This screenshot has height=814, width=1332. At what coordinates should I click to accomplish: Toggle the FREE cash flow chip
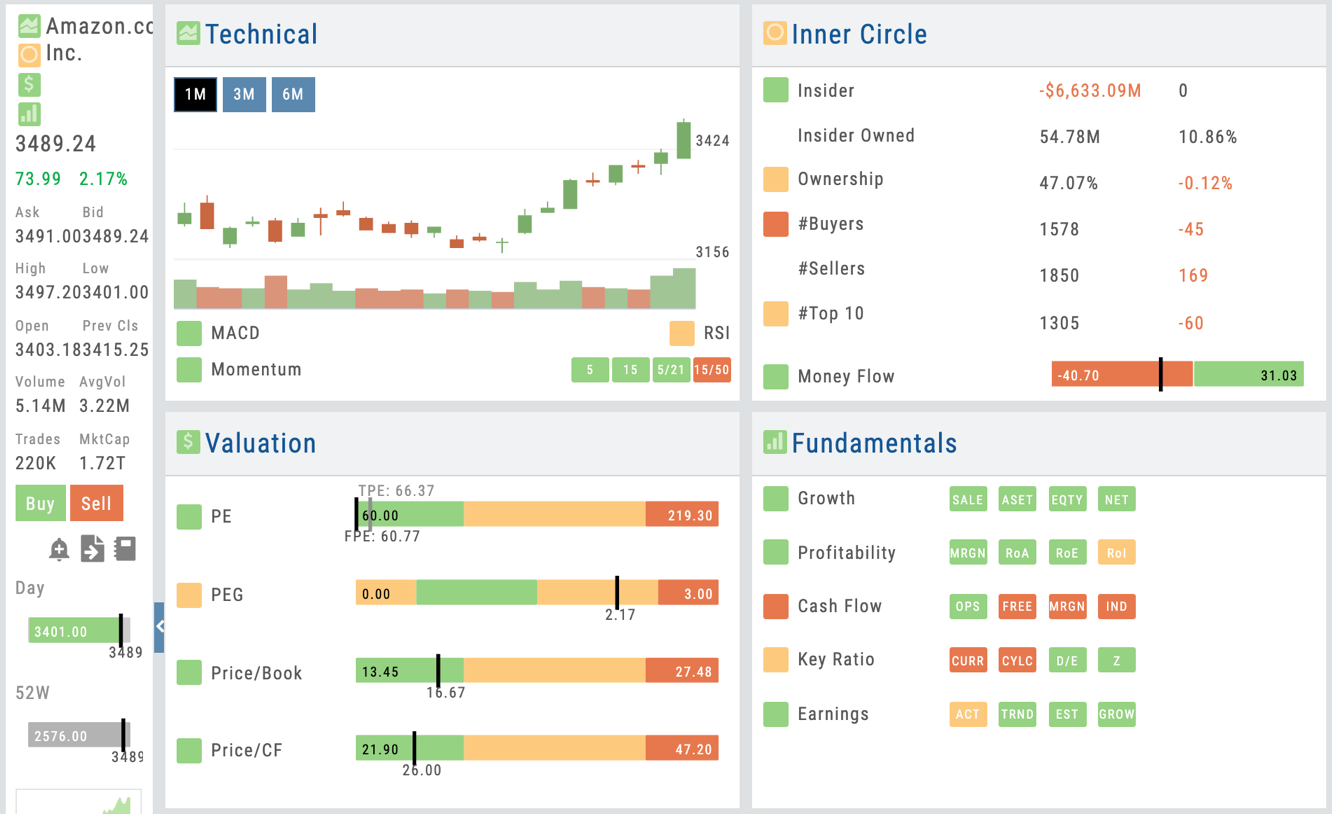point(1017,606)
